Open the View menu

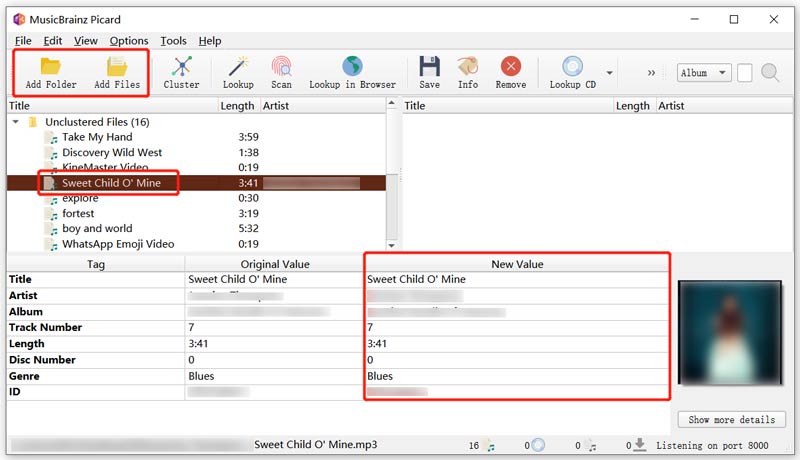86,41
